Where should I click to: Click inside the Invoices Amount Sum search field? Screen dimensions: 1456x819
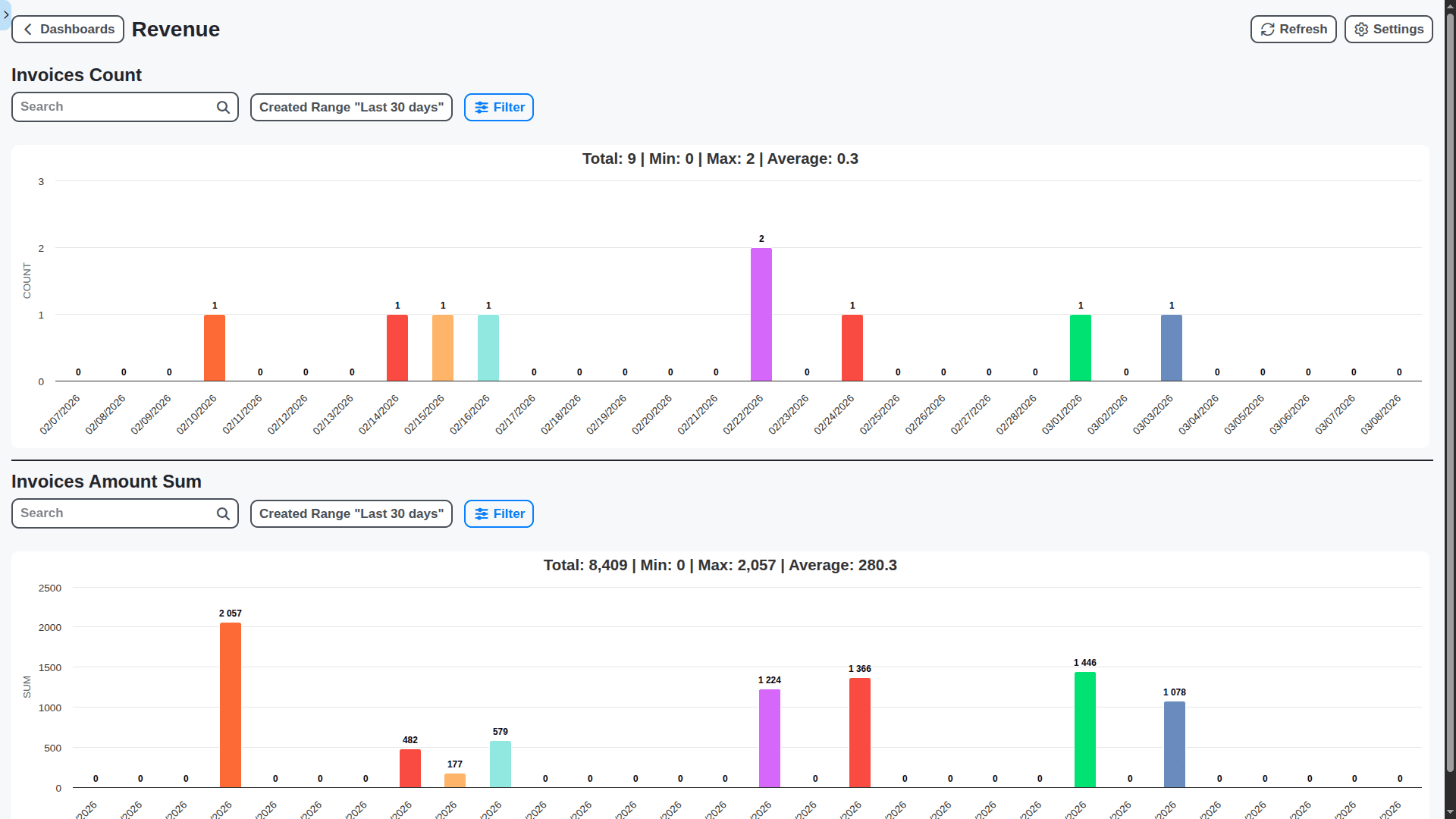[114, 513]
